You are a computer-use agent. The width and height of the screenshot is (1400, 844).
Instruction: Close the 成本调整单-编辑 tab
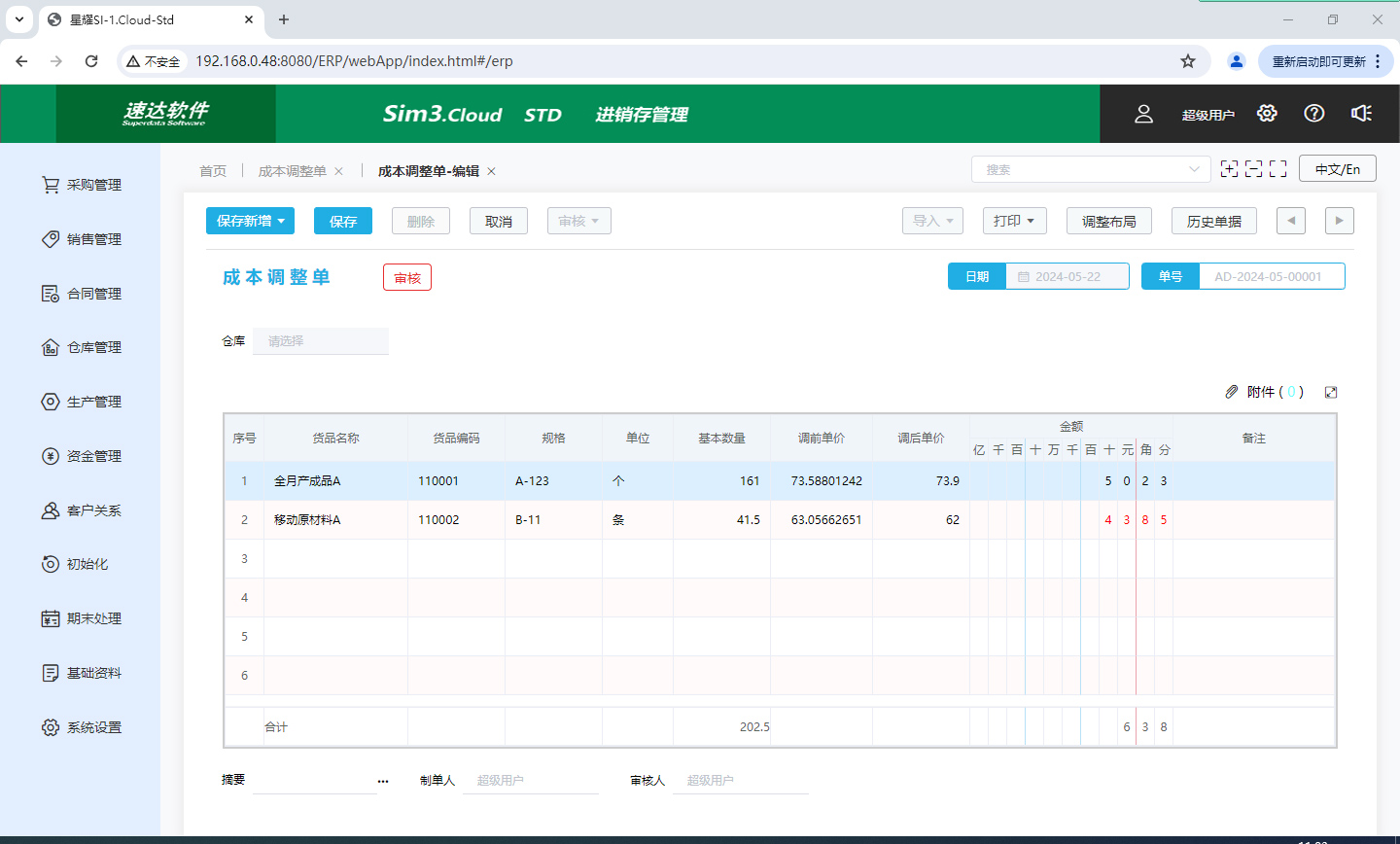click(492, 171)
